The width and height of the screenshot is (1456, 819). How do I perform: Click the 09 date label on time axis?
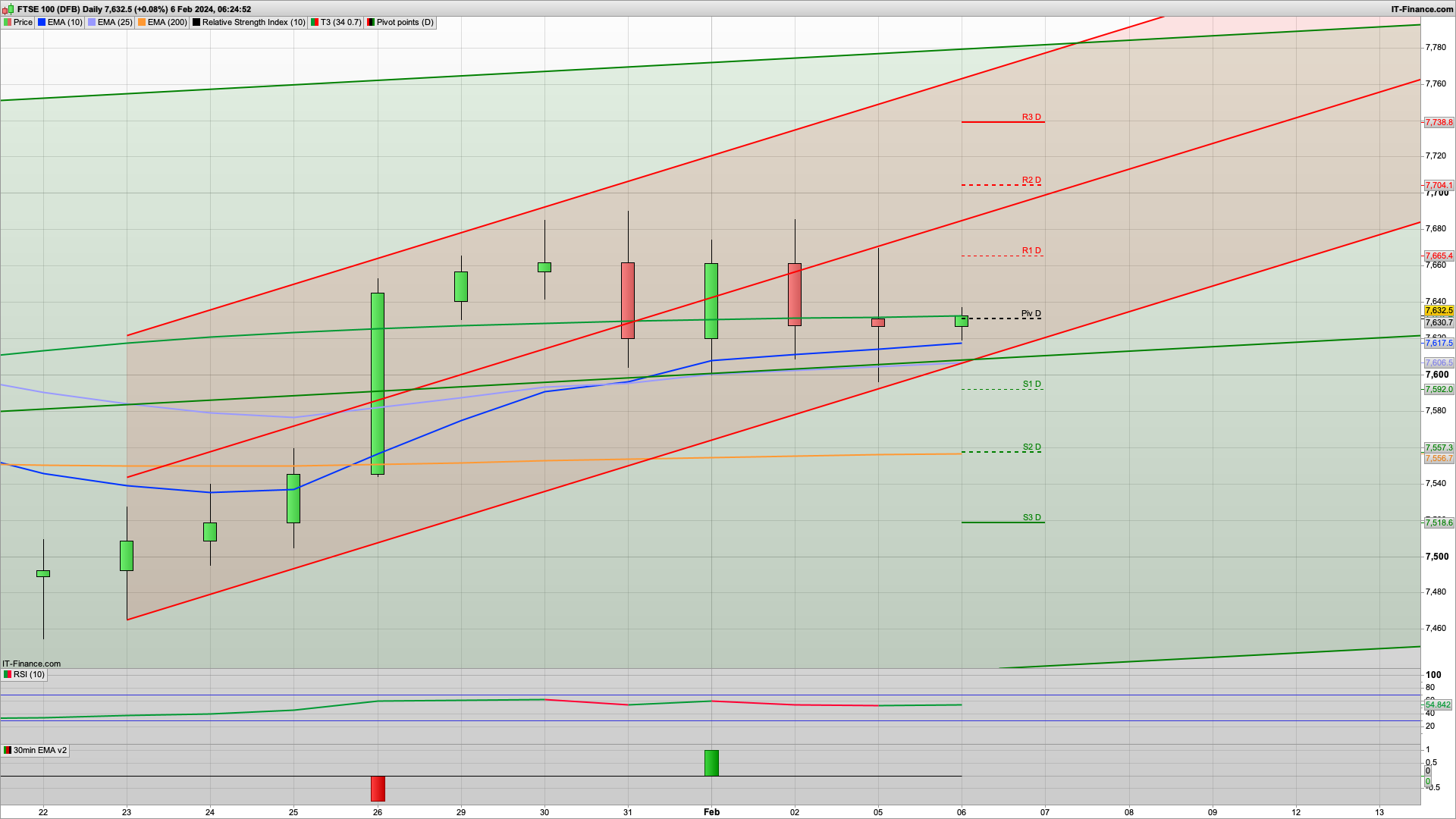click(1213, 812)
